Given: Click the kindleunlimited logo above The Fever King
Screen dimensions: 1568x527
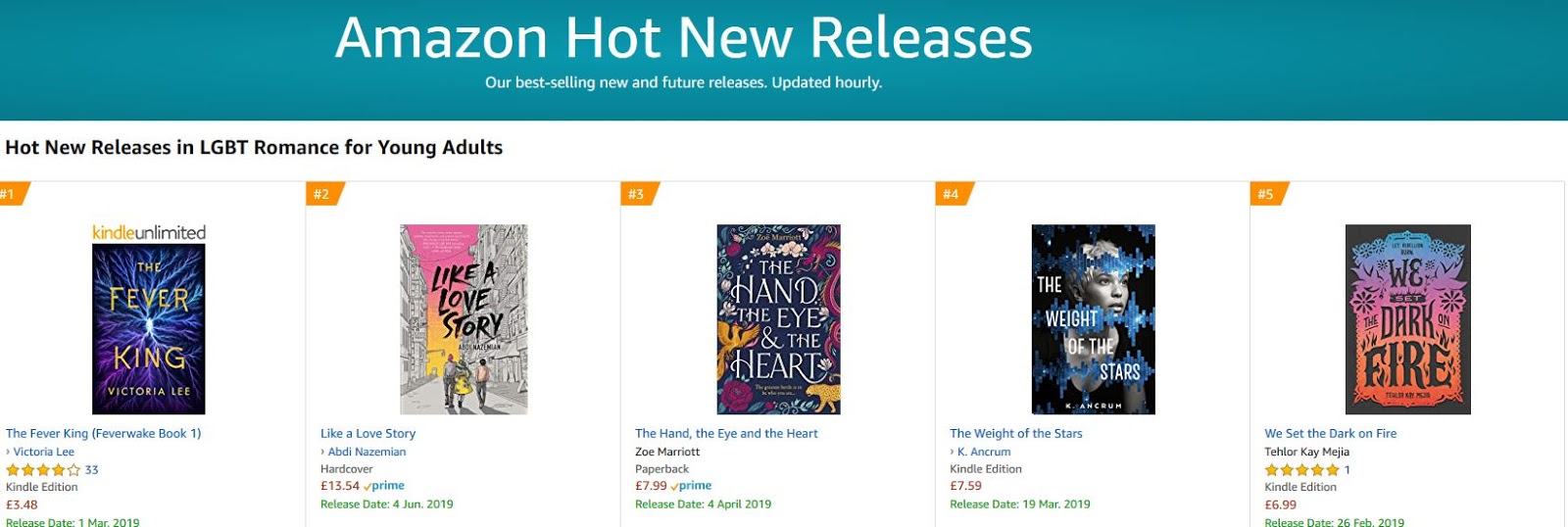Looking at the screenshot, I should [x=149, y=232].
